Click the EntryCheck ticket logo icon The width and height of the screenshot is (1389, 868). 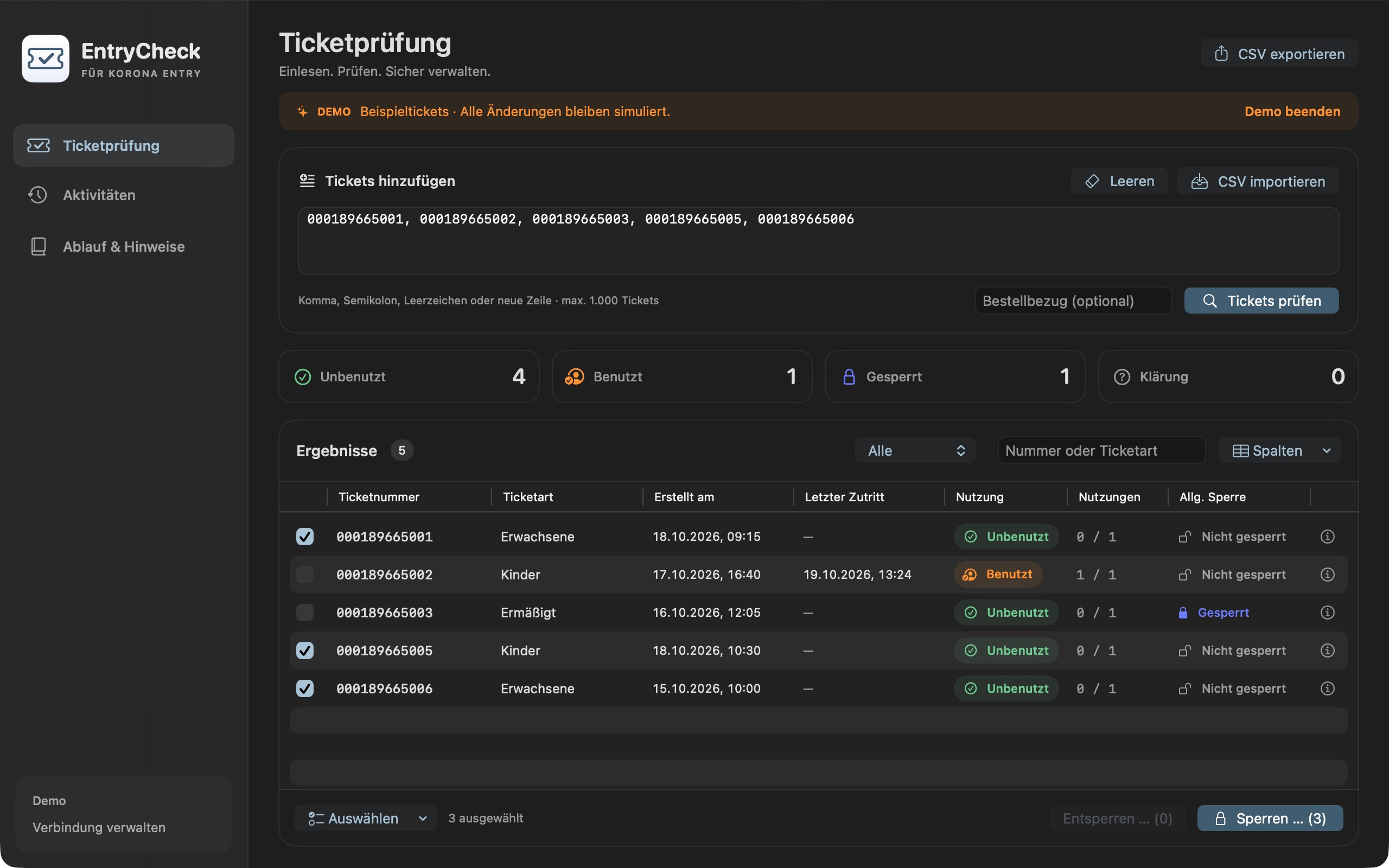(46, 59)
